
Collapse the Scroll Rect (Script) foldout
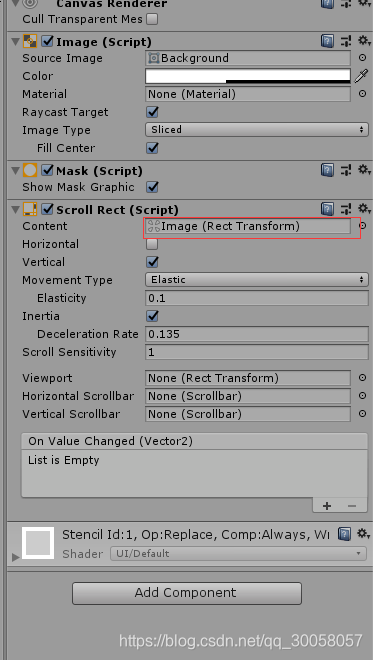tap(16, 210)
